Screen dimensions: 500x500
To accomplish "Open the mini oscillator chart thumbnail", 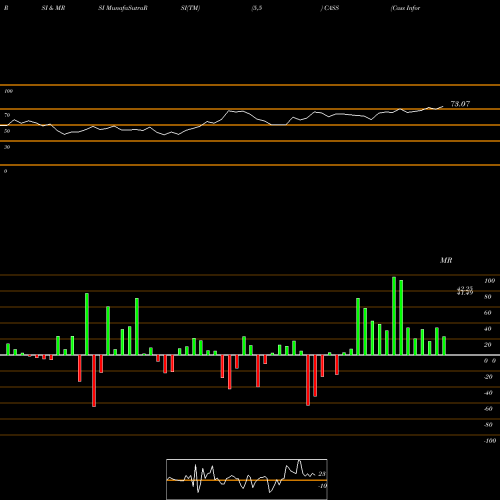I will click(247, 479).
